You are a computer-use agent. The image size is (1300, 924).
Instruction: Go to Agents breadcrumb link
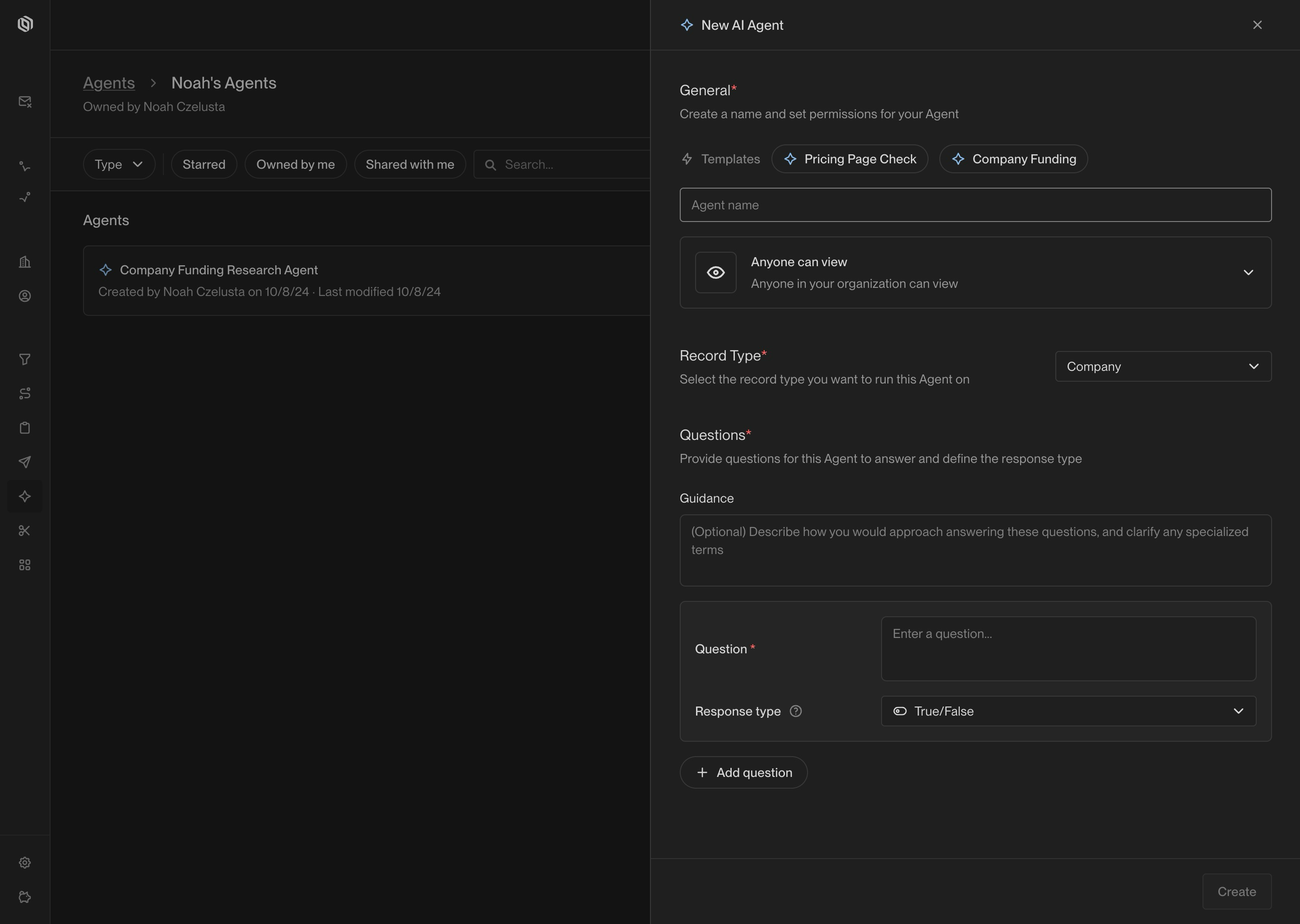(x=109, y=83)
